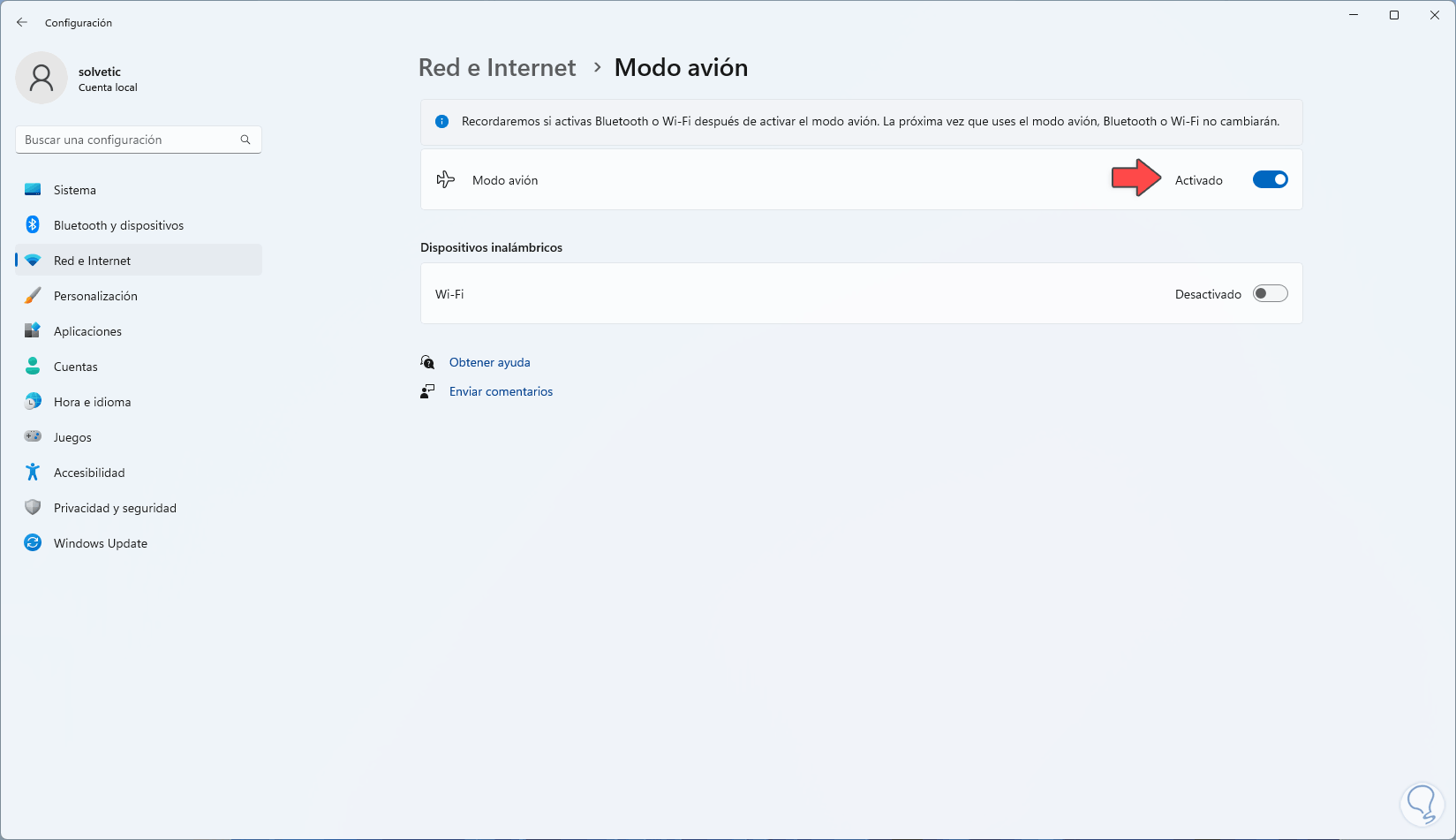
Task: Open Bluetooth y dispositivos via its icon
Action: 33,225
